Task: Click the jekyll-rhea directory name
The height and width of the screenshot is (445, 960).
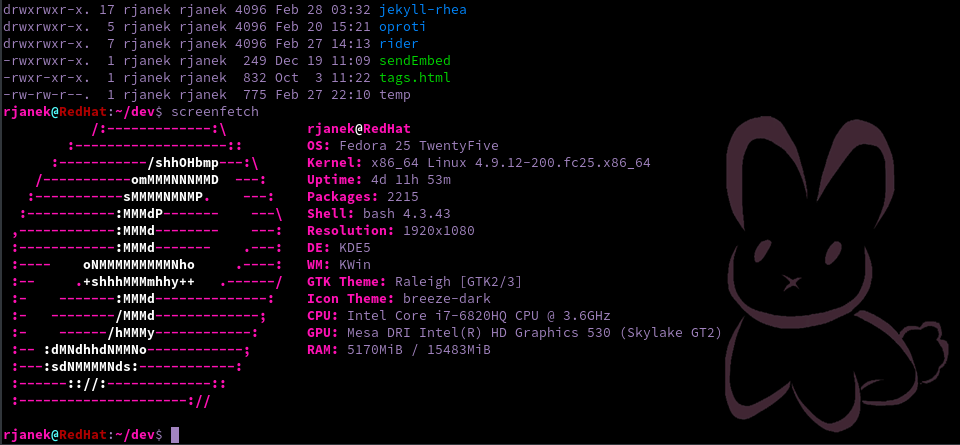Action: coord(423,10)
